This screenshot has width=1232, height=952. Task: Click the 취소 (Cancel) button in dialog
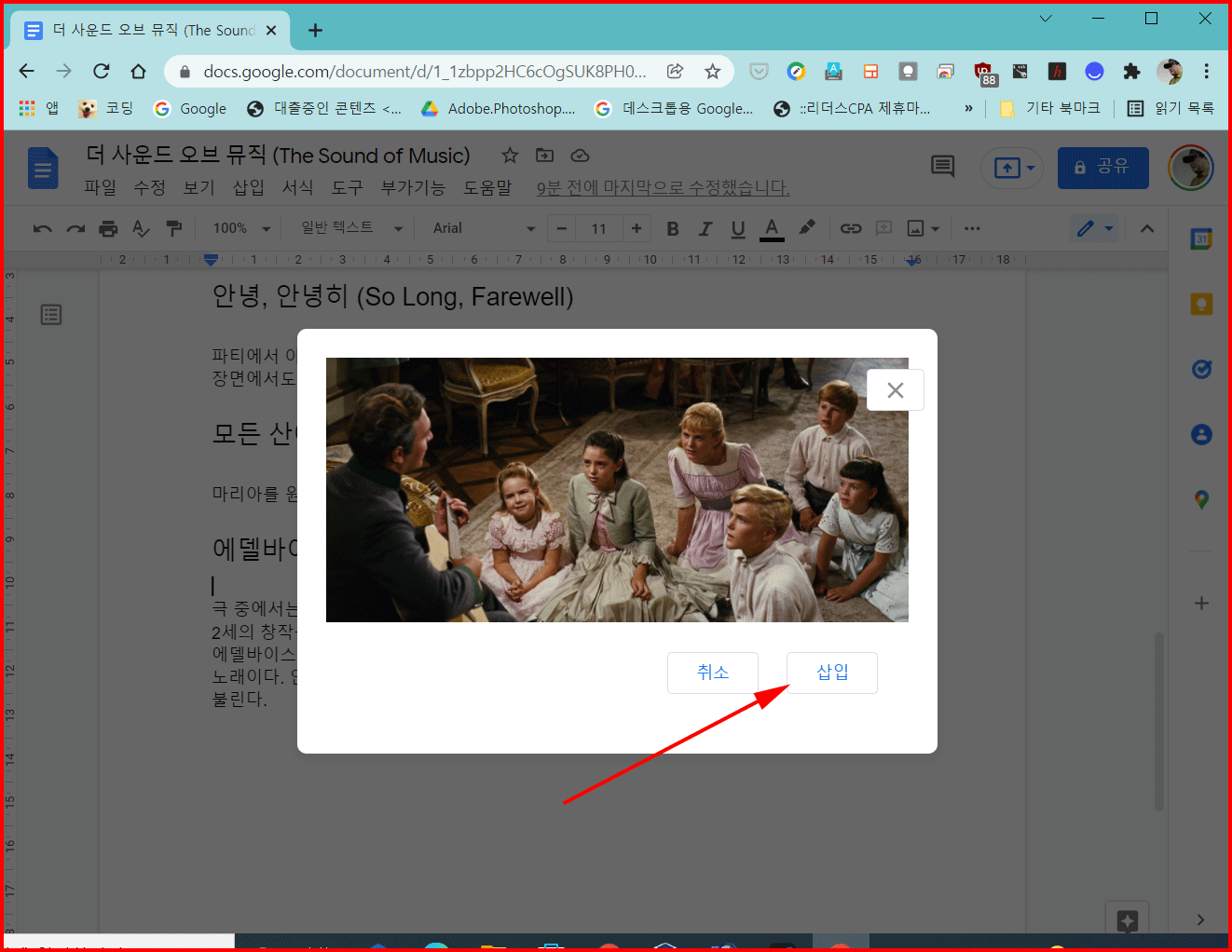[x=713, y=673]
